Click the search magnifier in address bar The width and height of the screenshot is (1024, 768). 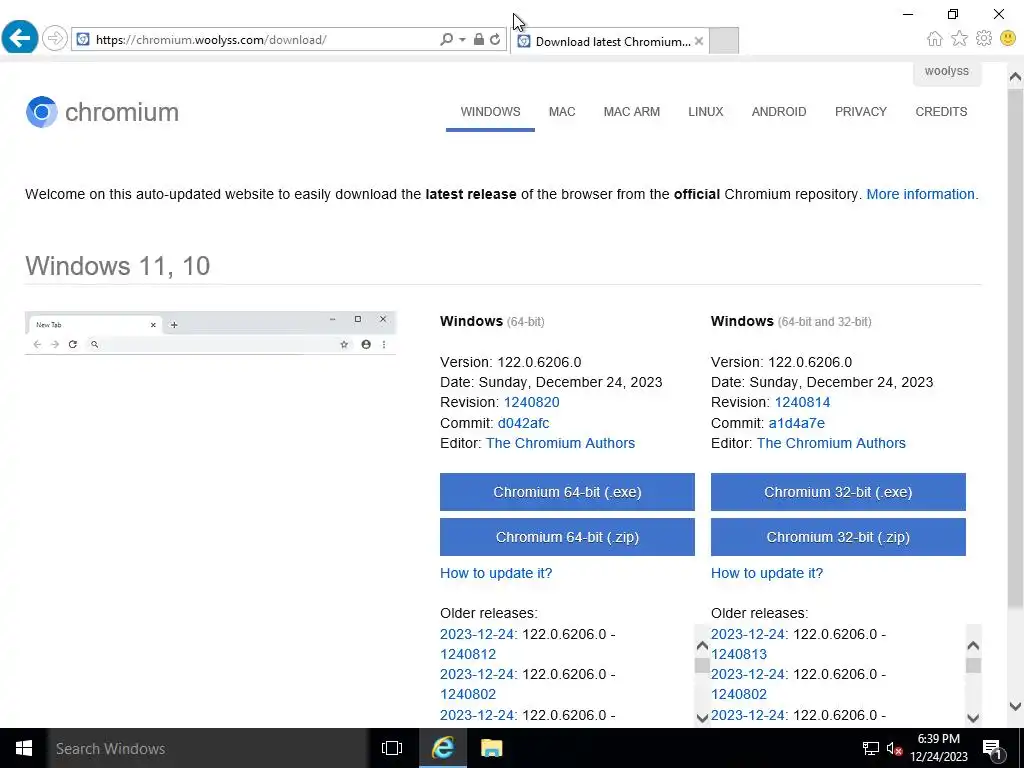point(446,39)
